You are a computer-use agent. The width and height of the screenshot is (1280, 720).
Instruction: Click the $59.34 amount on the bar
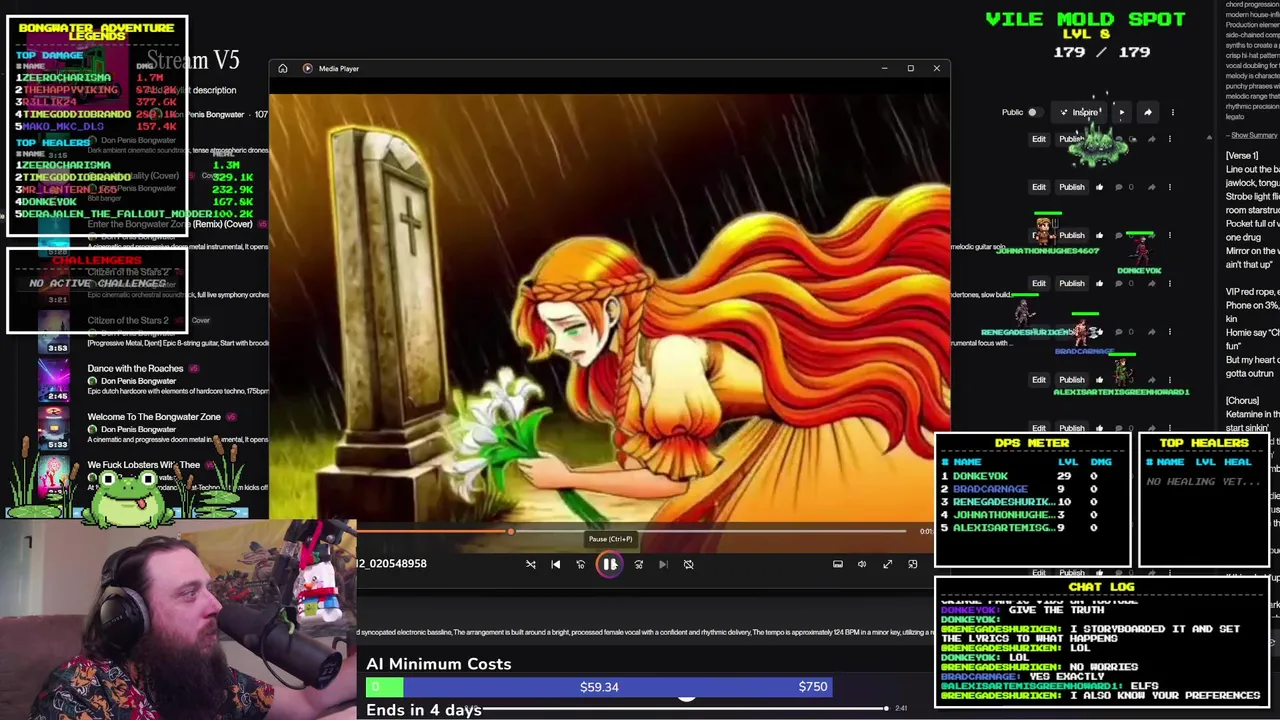click(x=599, y=687)
